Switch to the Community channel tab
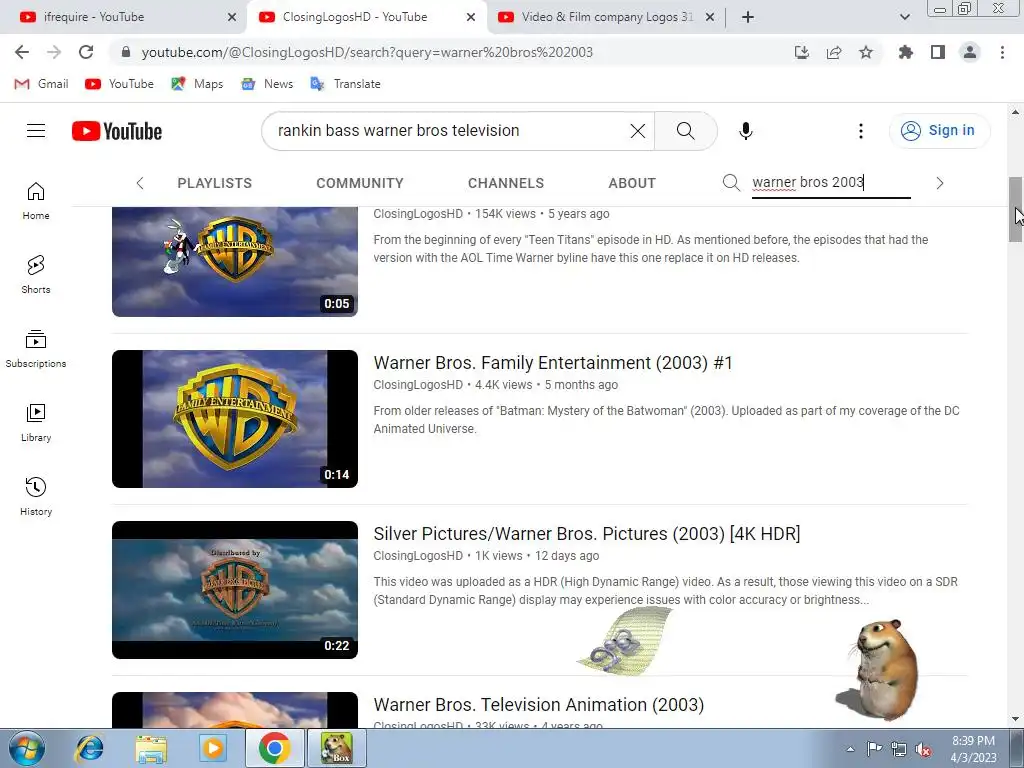1024x768 pixels. [x=360, y=183]
